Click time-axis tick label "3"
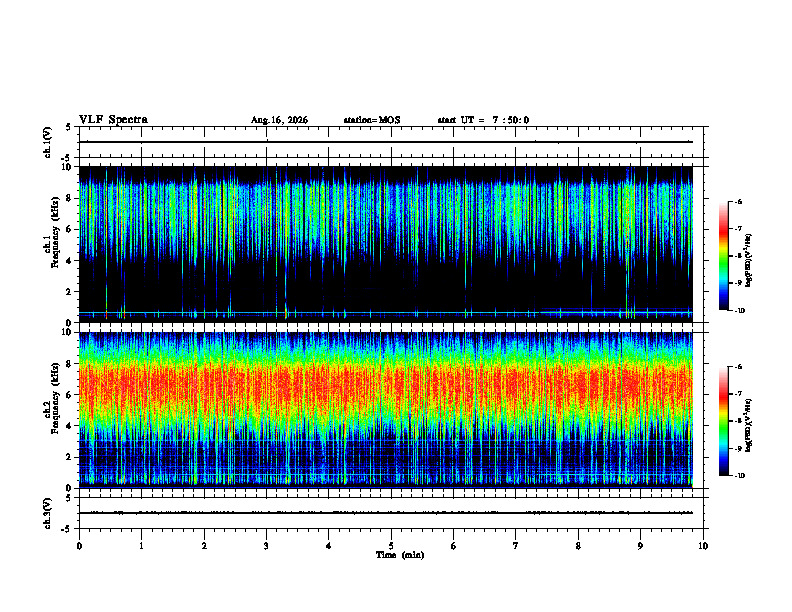The height and width of the screenshot is (612, 792). pos(266,546)
